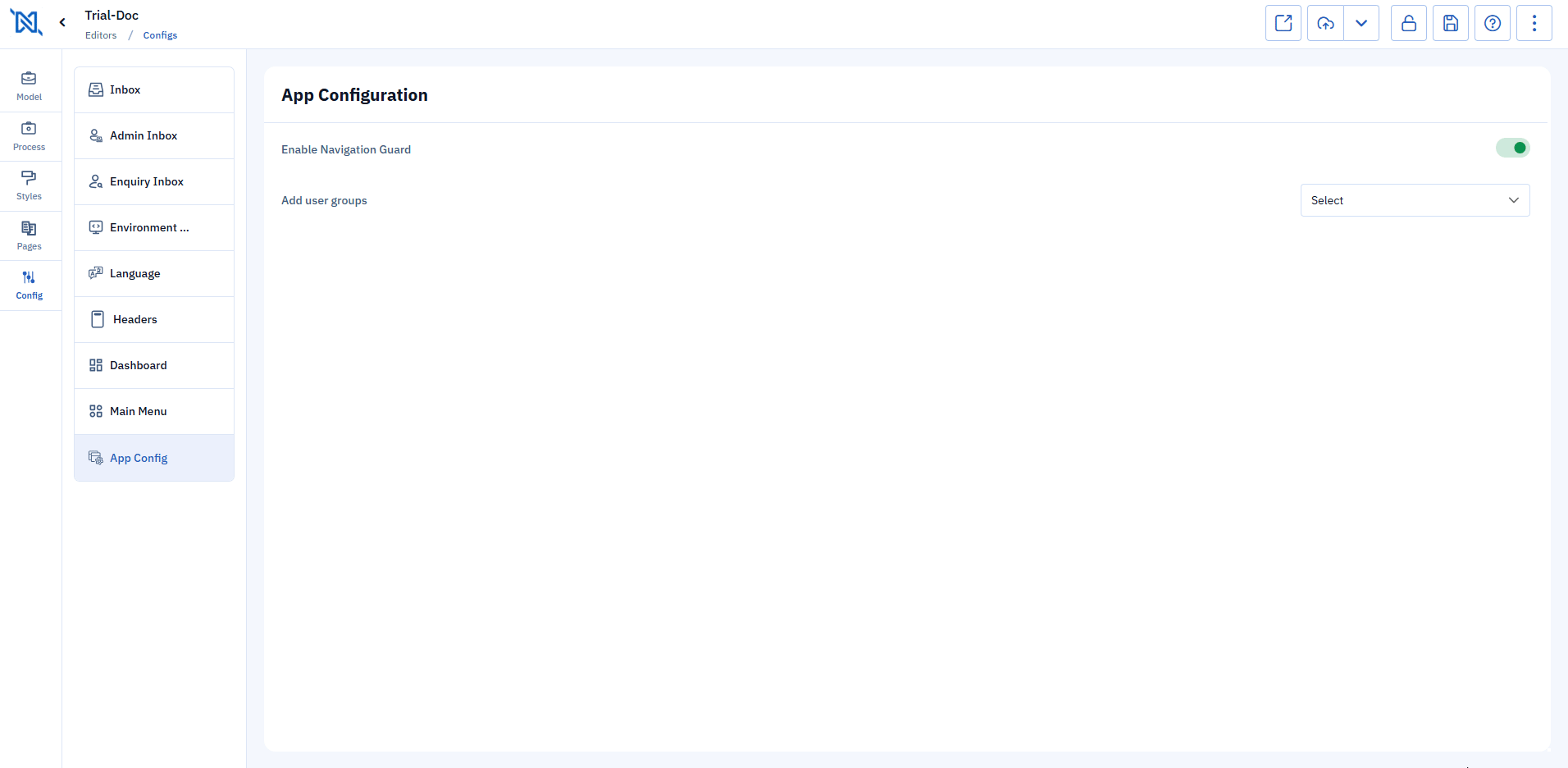Screen dimensions: 1568x768
Task: Click the app logo in the top-left corner
Action: 26,22
